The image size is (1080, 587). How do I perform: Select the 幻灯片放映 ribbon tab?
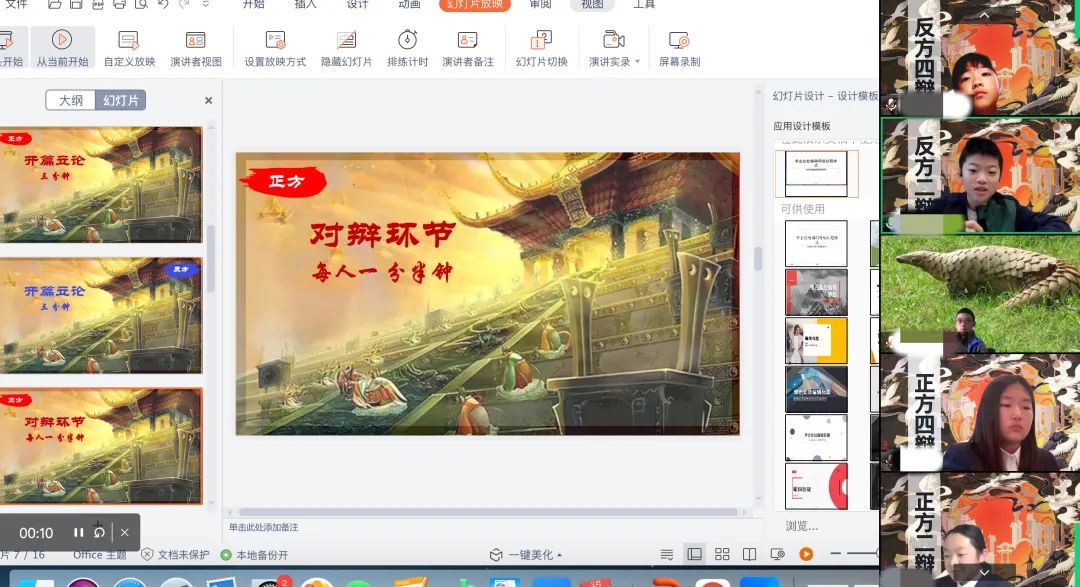[475, 4]
